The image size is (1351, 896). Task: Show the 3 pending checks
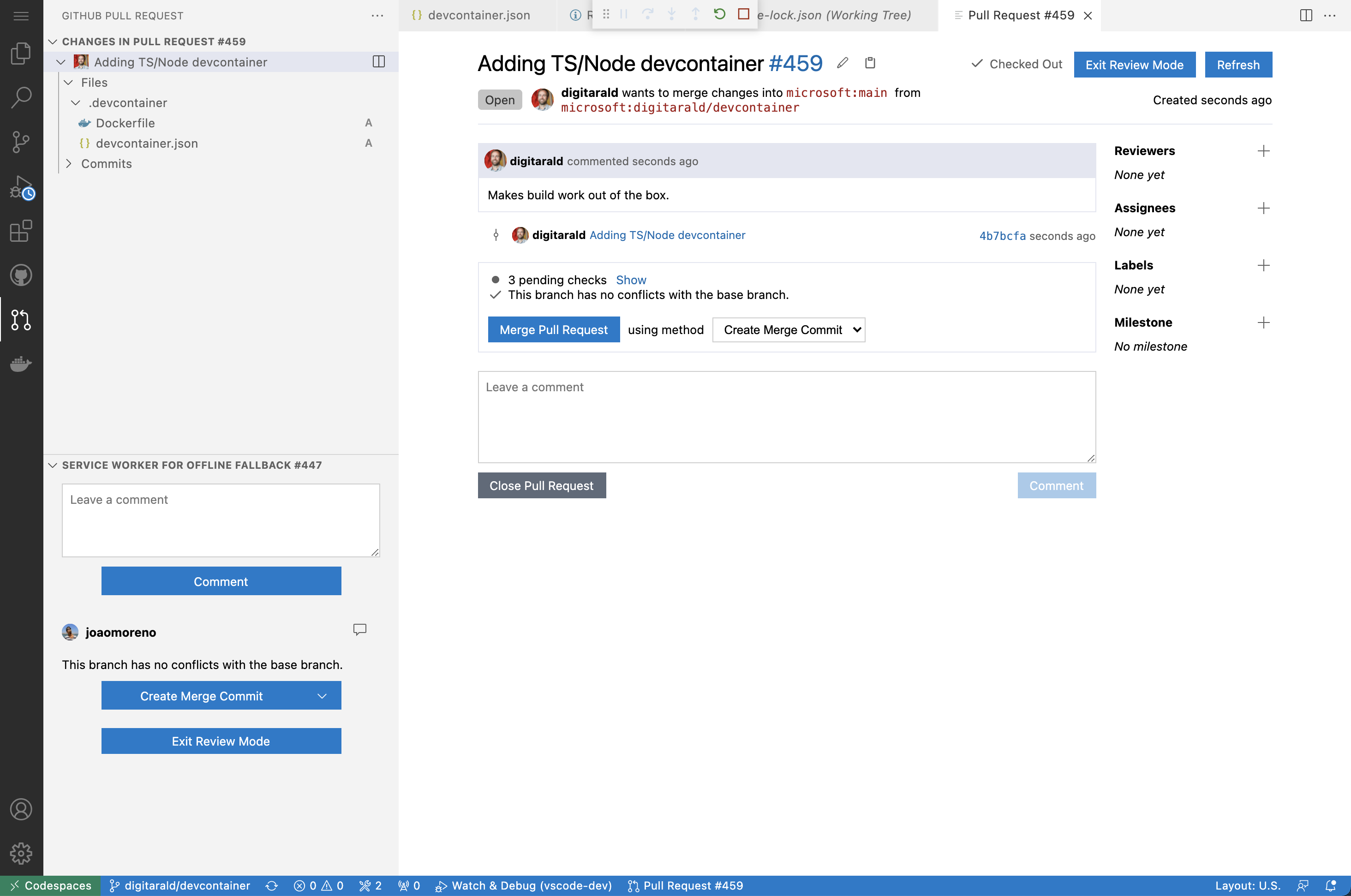631,280
